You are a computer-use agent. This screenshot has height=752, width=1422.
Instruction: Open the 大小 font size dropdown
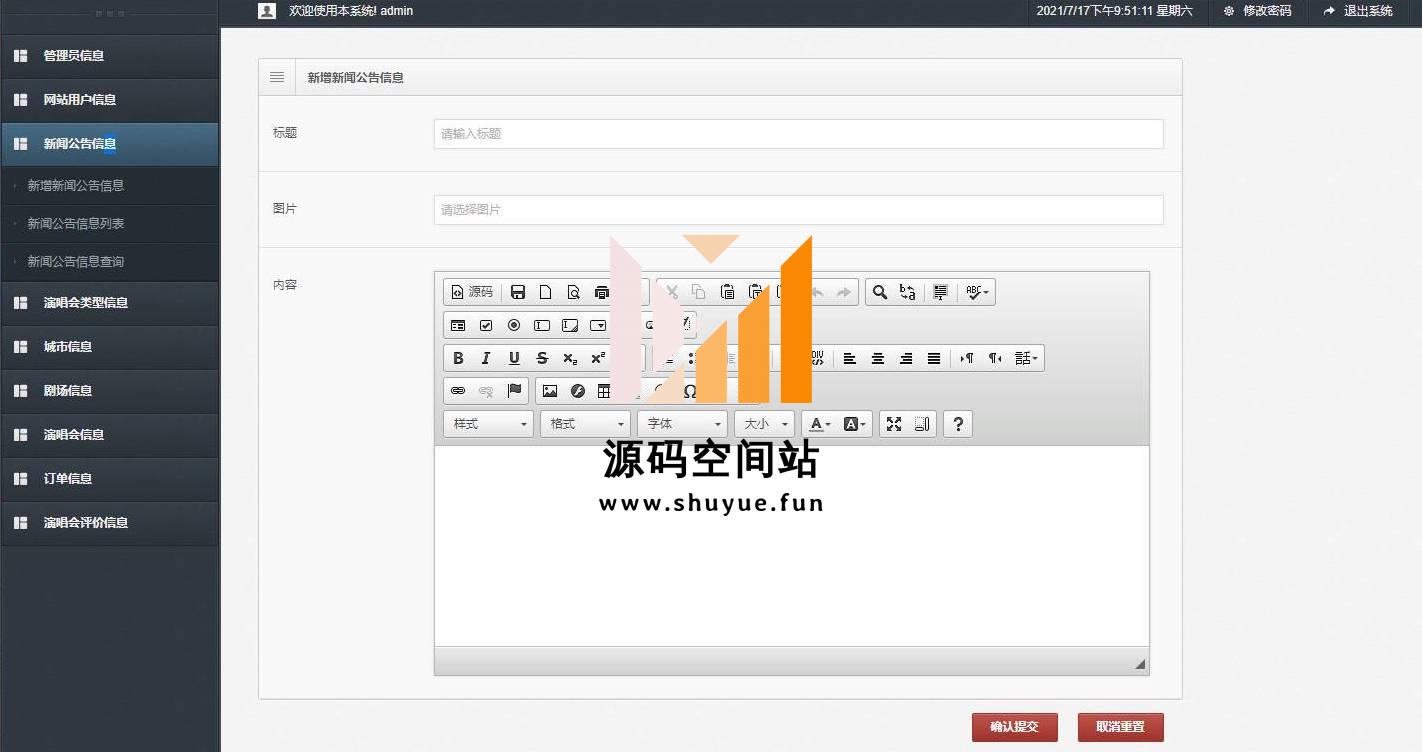point(764,424)
